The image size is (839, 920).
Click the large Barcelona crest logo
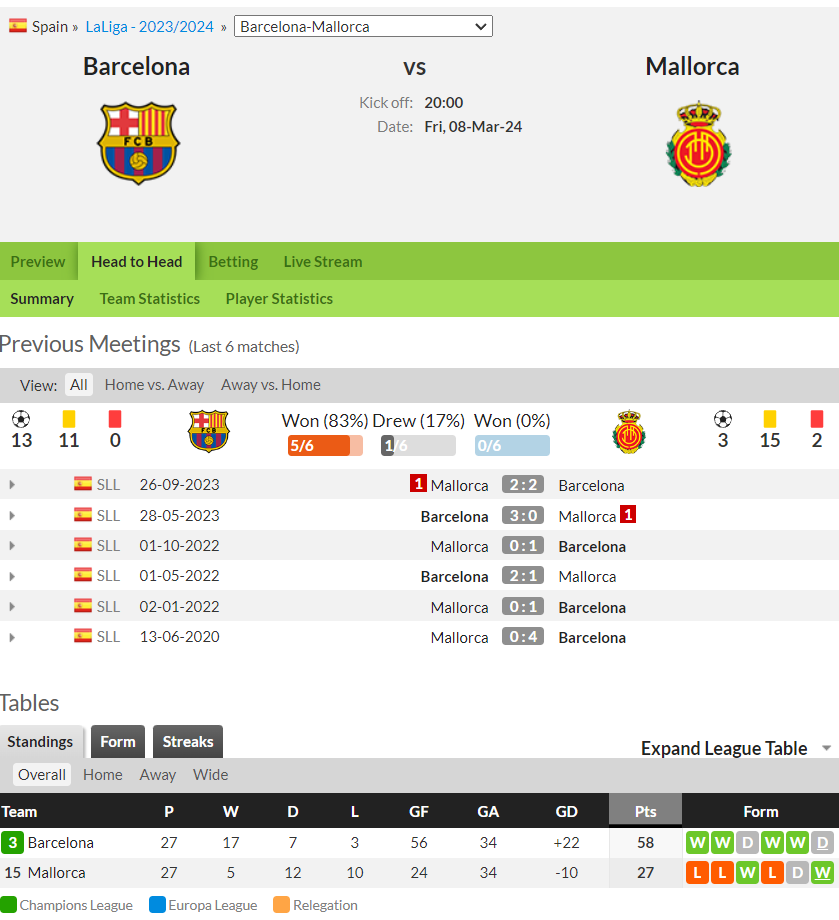click(138, 144)
